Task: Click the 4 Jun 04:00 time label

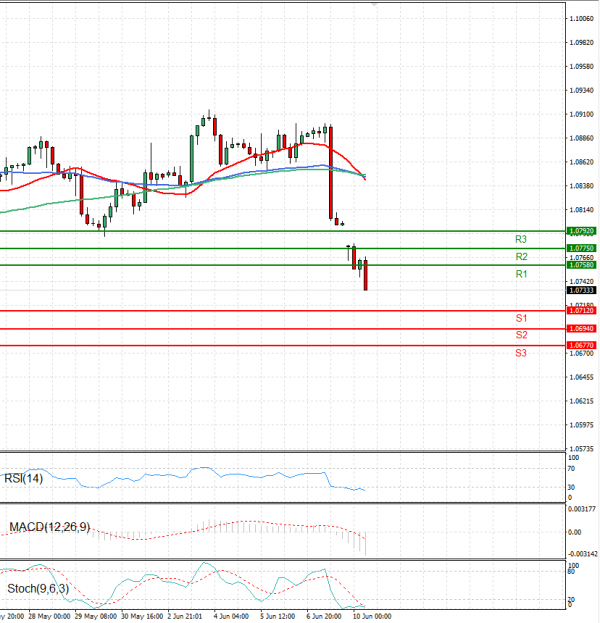Action: pyautogui.click(x=231, y=616)
